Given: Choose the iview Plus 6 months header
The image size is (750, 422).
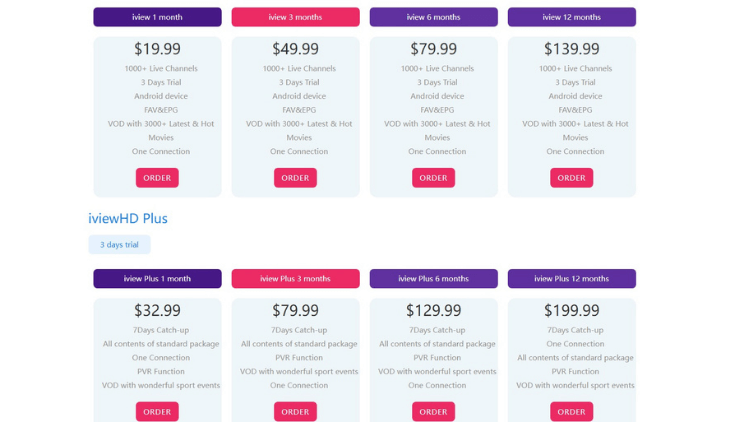Looking at the screenshot, I should 433,279.
